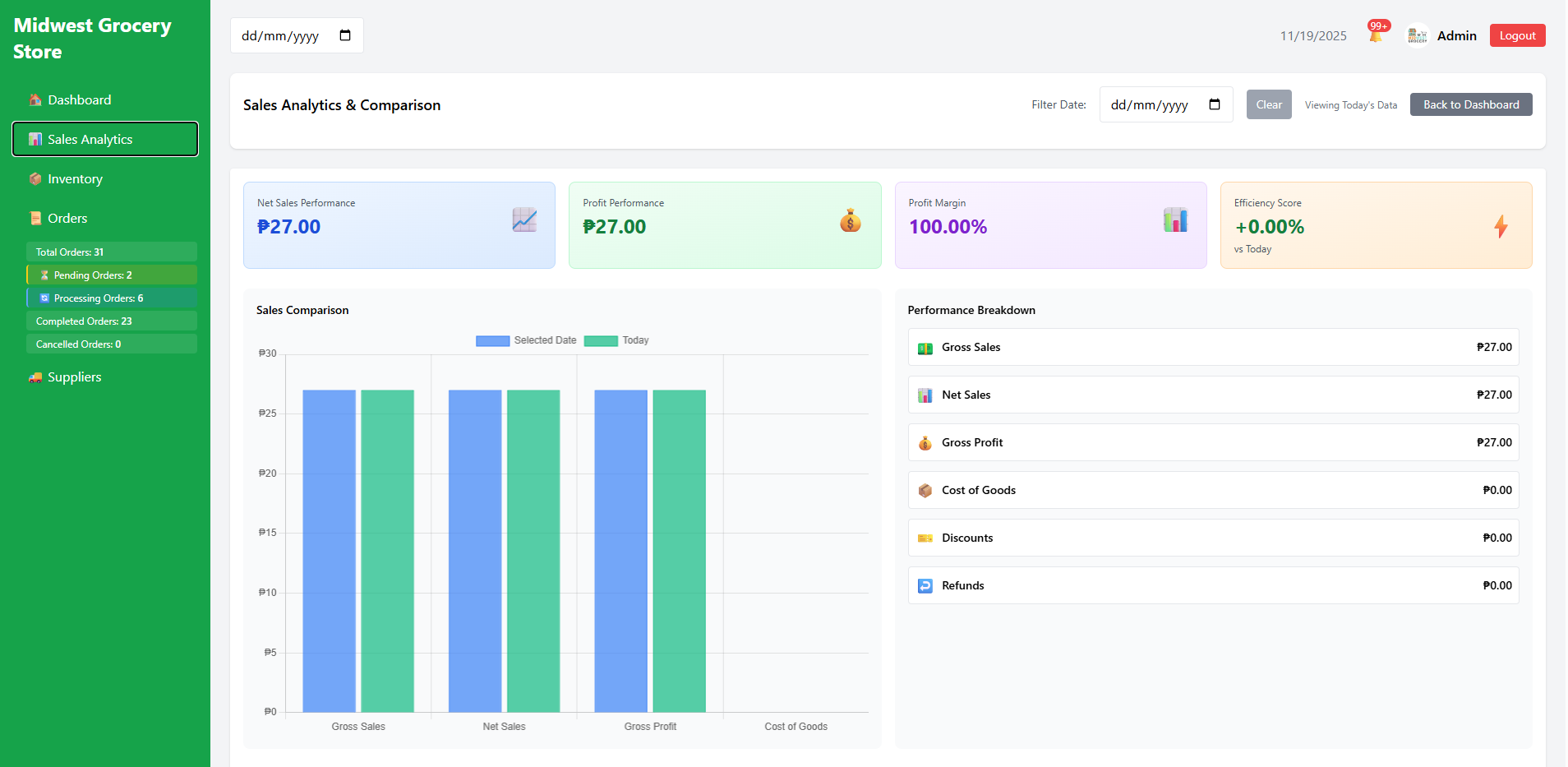Image resolution: width=1568 pixels, height=767 pixels.
Task: Click the Filter Date input field
Action: coord(1166,104)
